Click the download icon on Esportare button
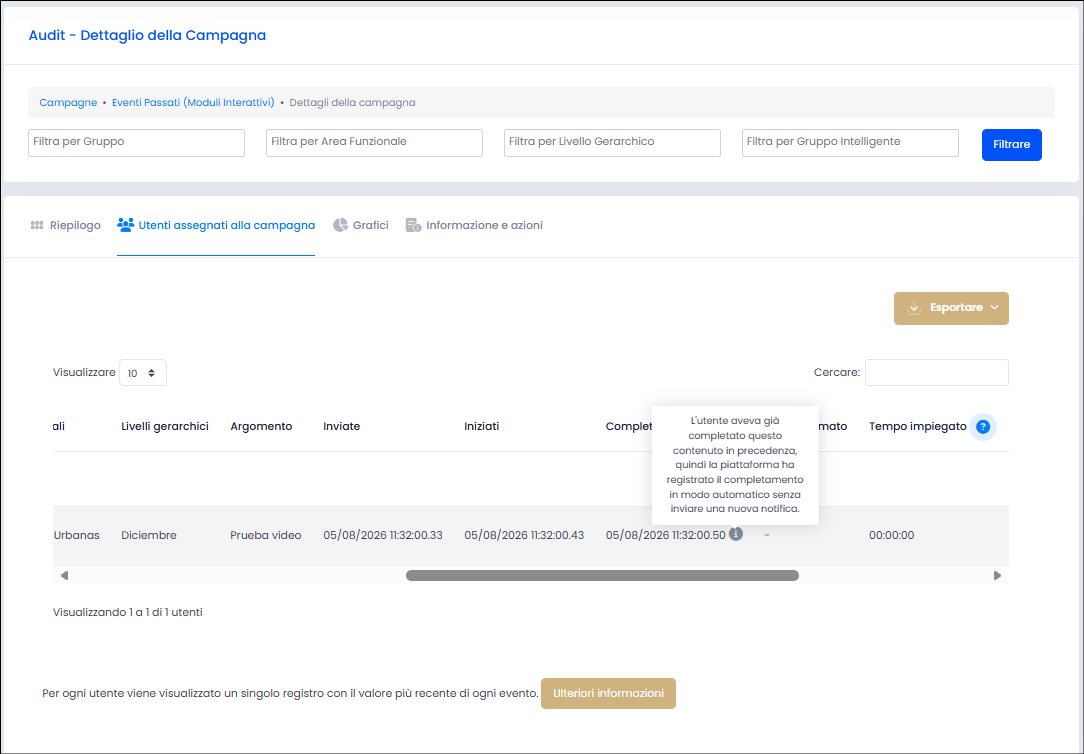The width and height of the screenshot is (1084, 754). click(x=914, y=308)
